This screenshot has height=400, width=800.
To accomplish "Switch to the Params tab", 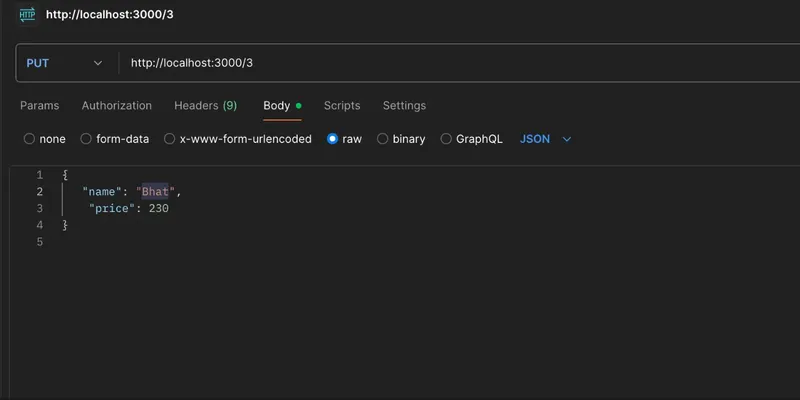I will (x=39, y=106).
